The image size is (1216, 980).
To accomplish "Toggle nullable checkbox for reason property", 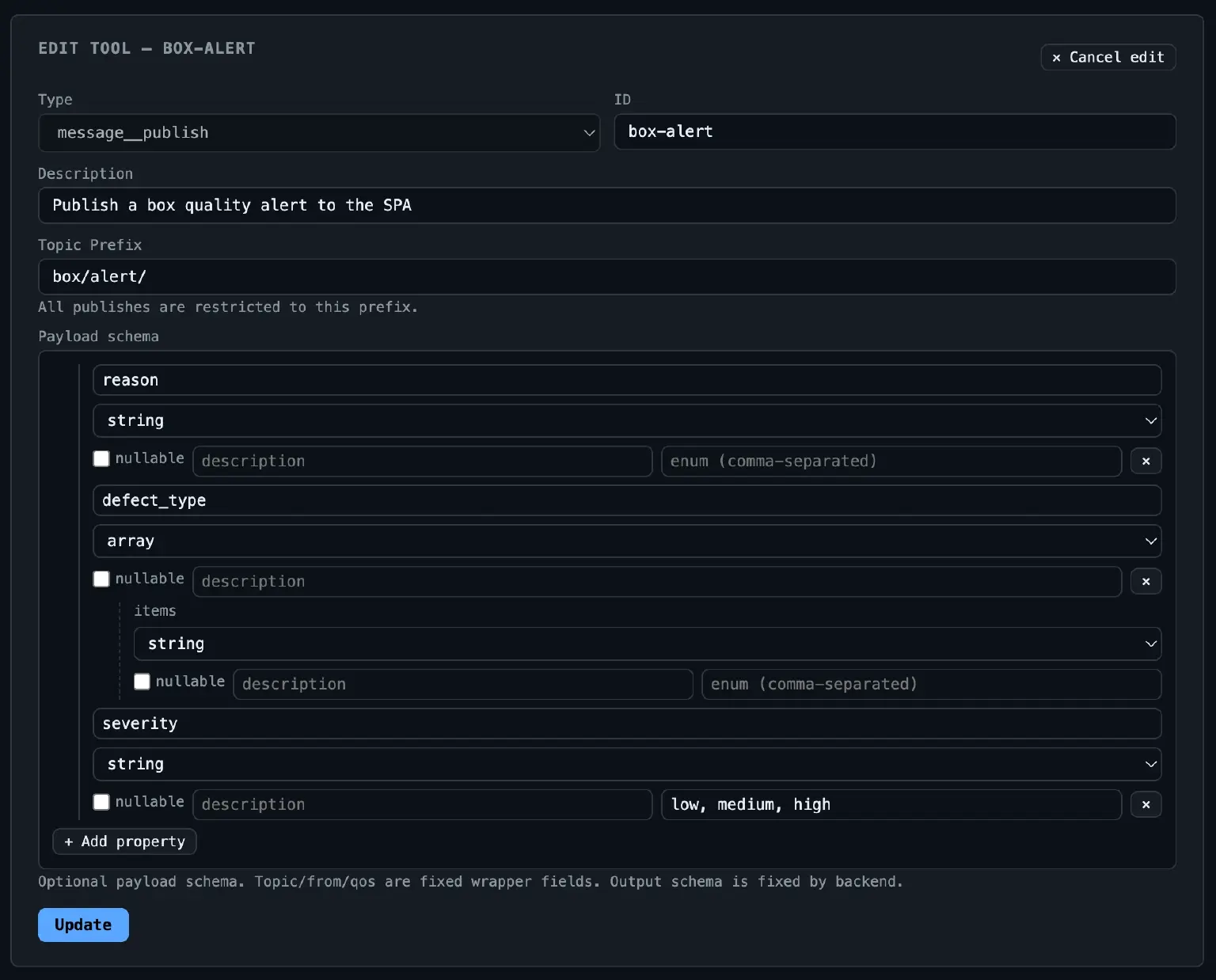I will click(x=101, y=458).
